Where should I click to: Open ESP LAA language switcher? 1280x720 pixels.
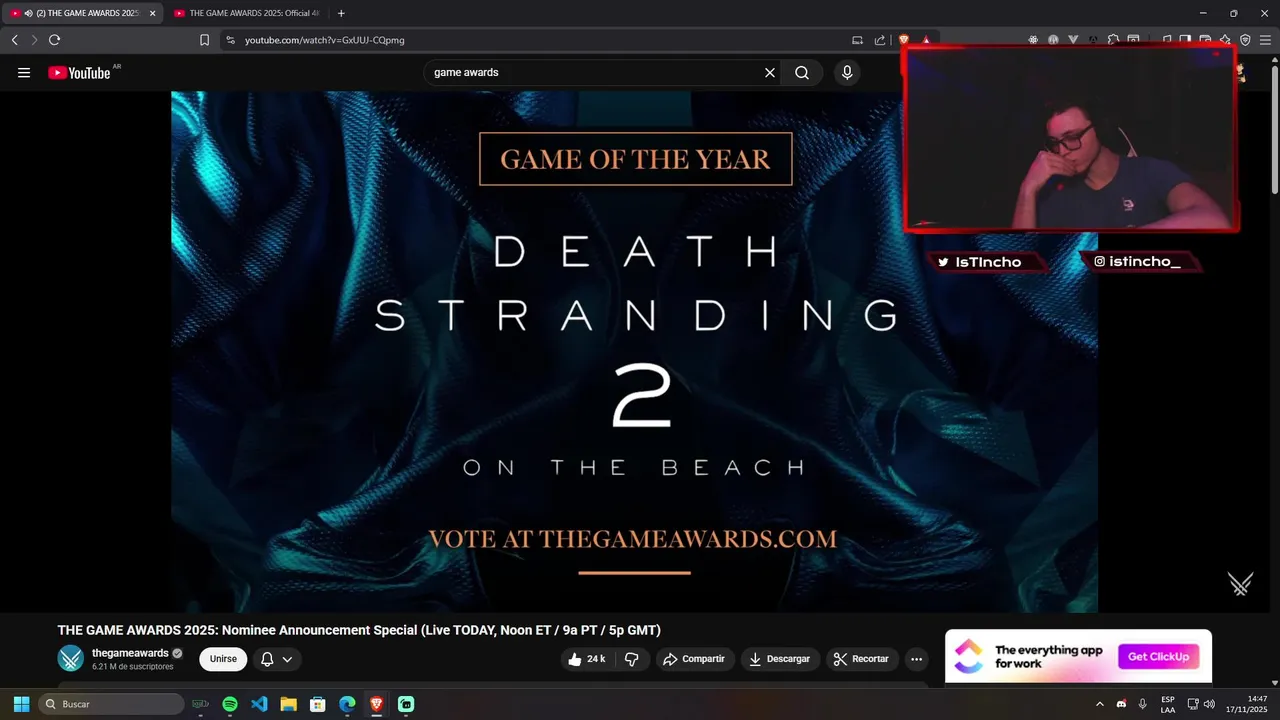coord(1168,704)
